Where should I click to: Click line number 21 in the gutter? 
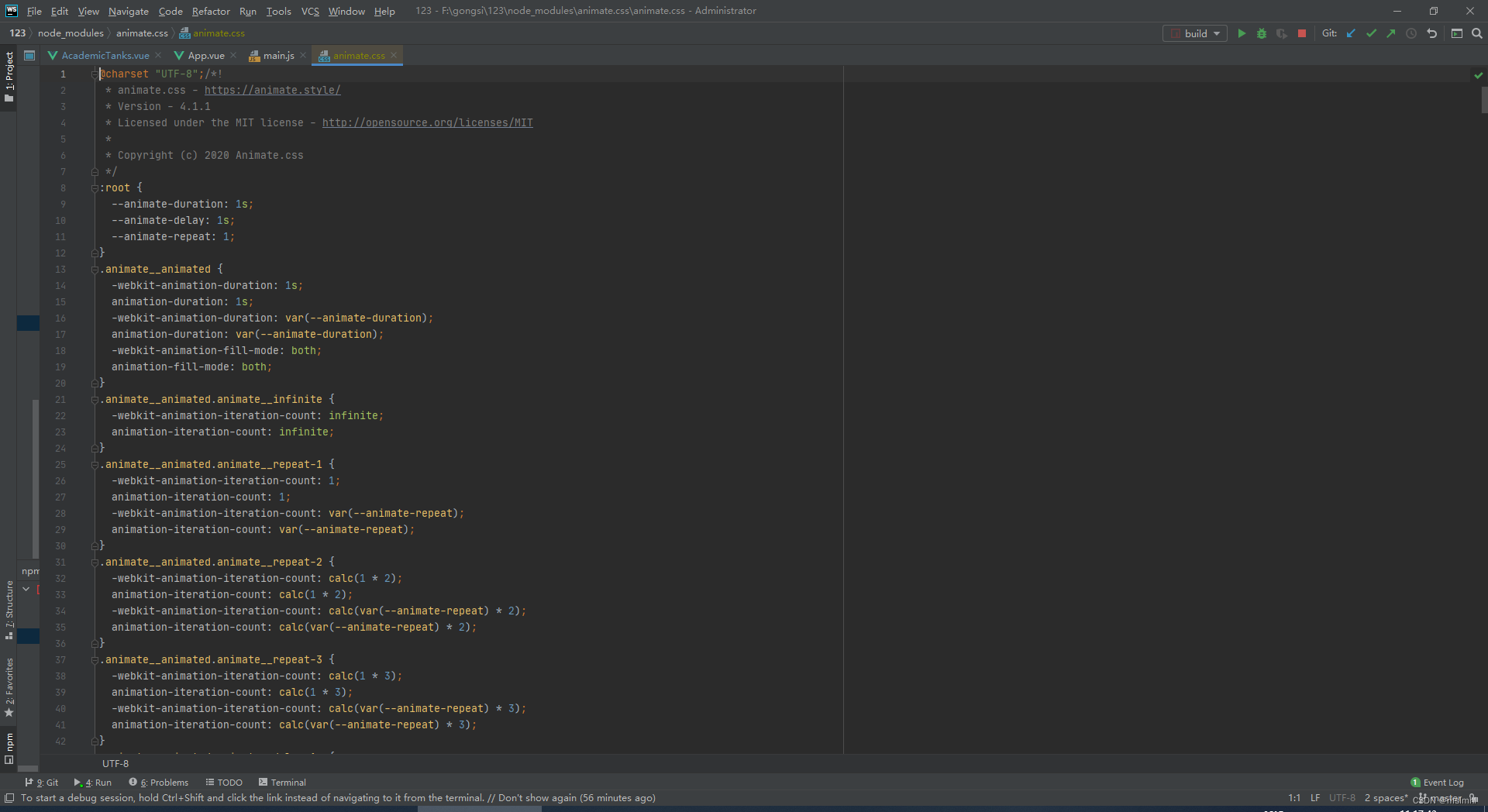tap(60, 400)
